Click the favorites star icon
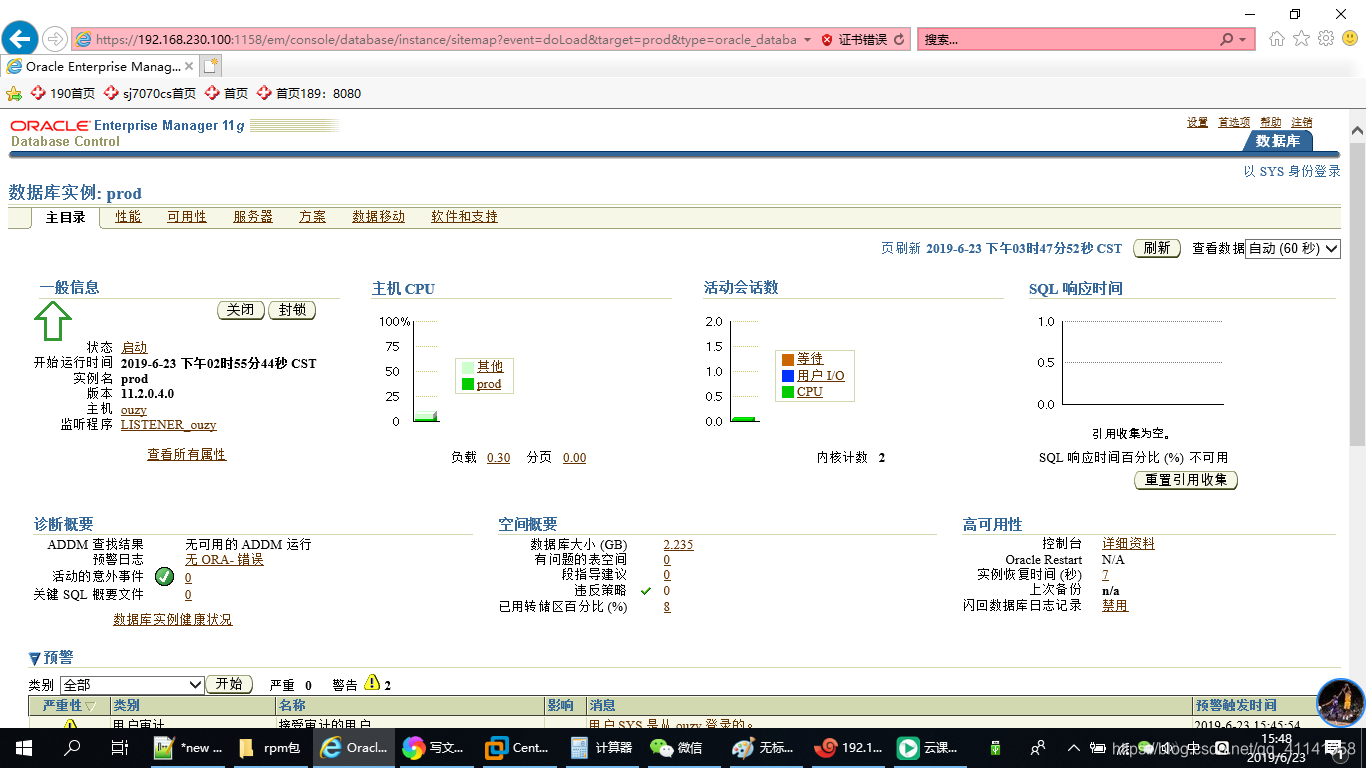Image resolution: width=1366 pixels, height=768 pixels. pyautogui.click(x=1301, y=39)
